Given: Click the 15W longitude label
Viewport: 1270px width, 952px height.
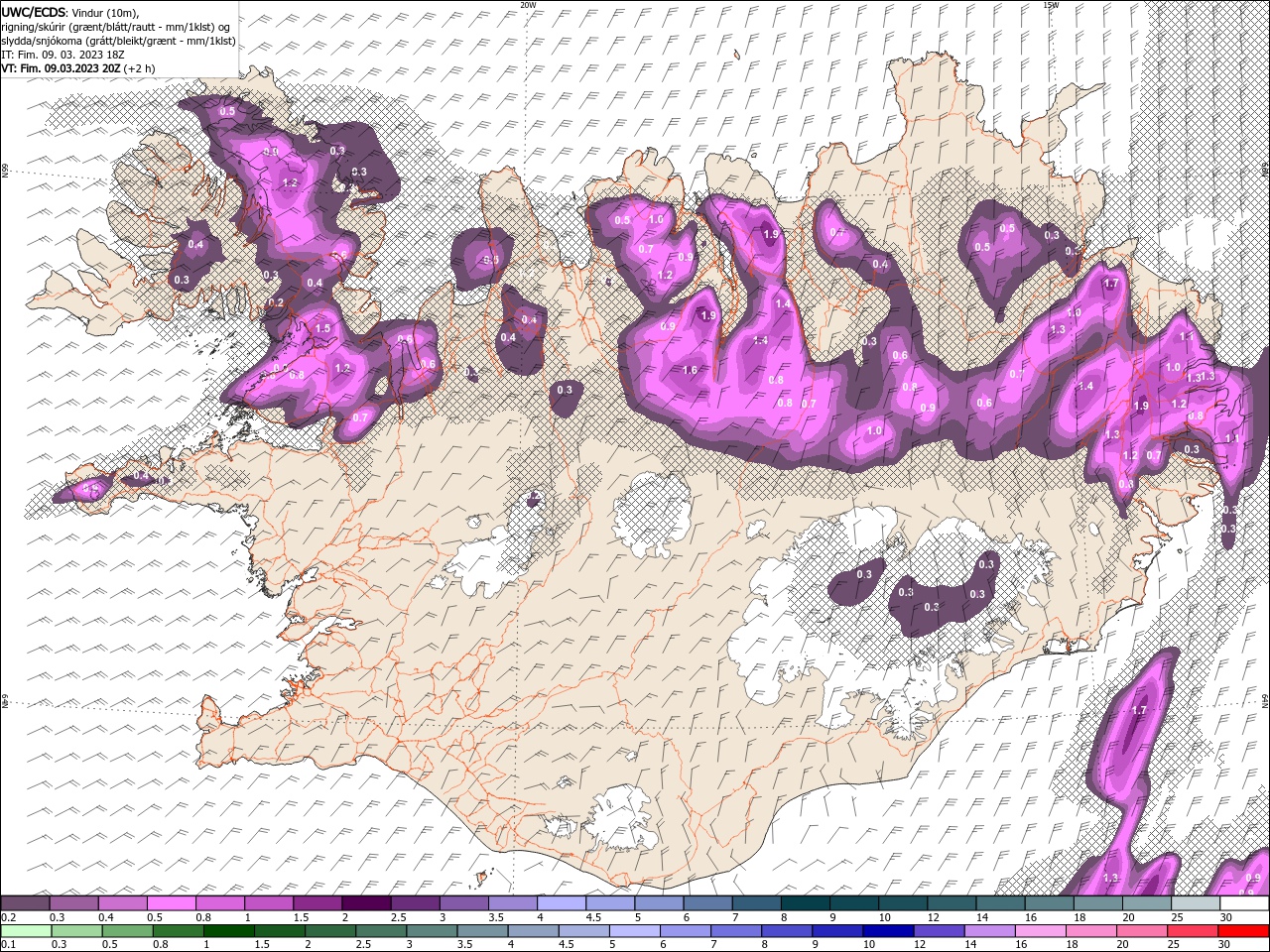Looking at the screenshot, I should (1051, 5).
